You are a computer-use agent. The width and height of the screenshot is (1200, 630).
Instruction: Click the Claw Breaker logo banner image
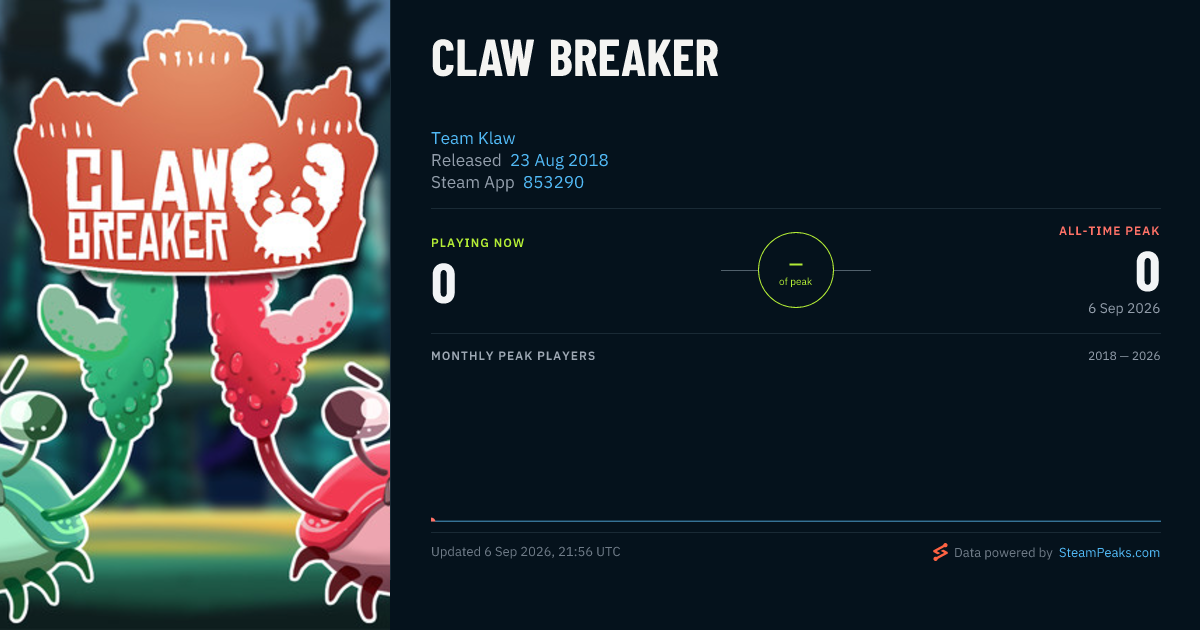pos(195,150)
